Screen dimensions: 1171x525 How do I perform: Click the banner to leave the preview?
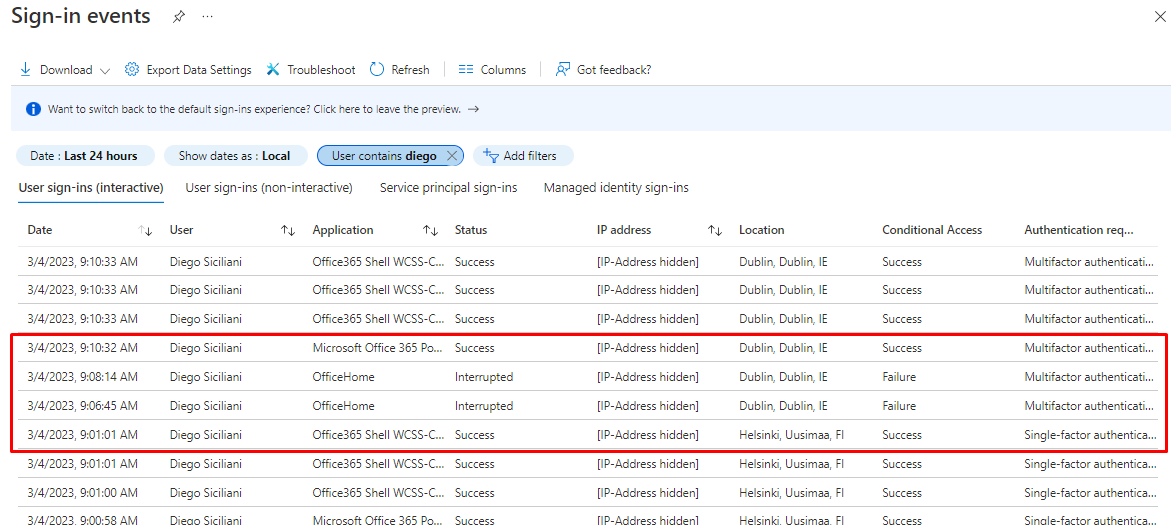(255, 109)
